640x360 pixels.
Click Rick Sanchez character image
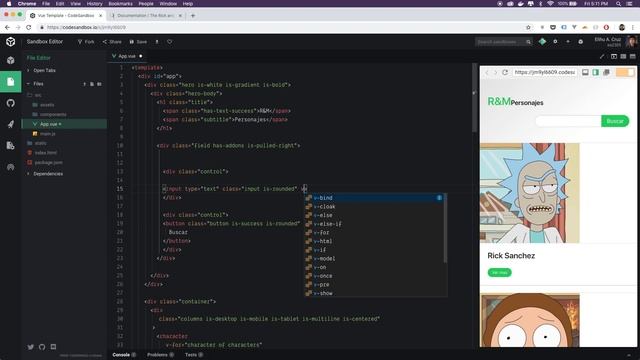[x=530, y=193]
